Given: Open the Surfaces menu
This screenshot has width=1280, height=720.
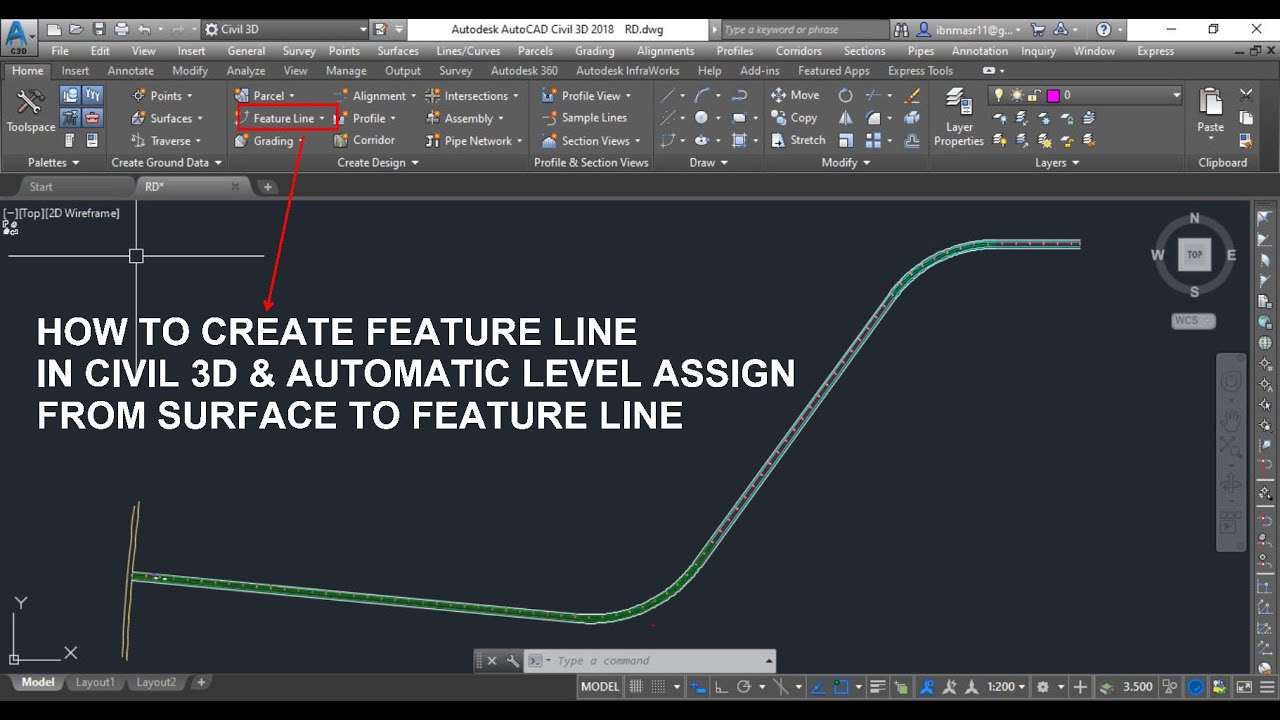Looking at the screenshot, I should pyautogui.click(x=398, y=51).
